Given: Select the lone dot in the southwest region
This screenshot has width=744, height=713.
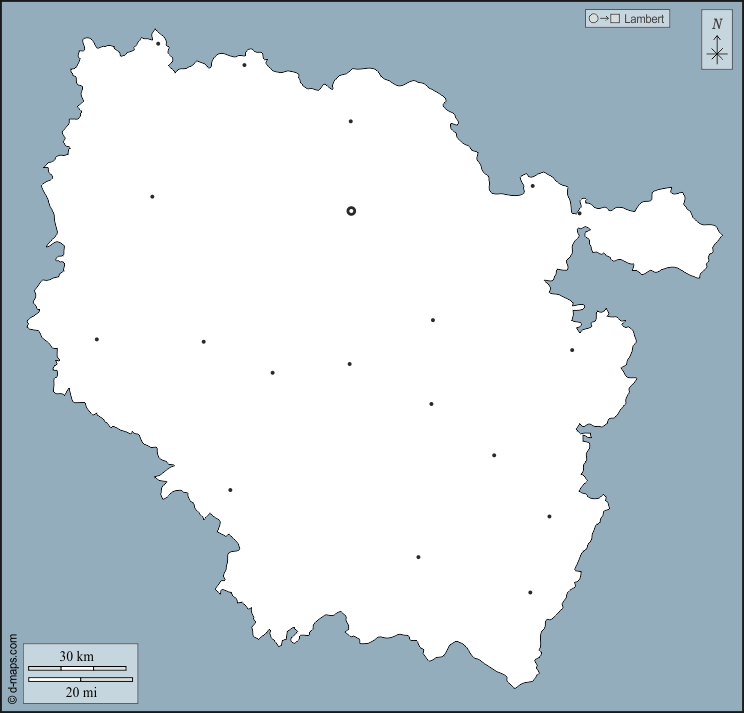Looking at the screenshot, I should [x=230, y=490].
